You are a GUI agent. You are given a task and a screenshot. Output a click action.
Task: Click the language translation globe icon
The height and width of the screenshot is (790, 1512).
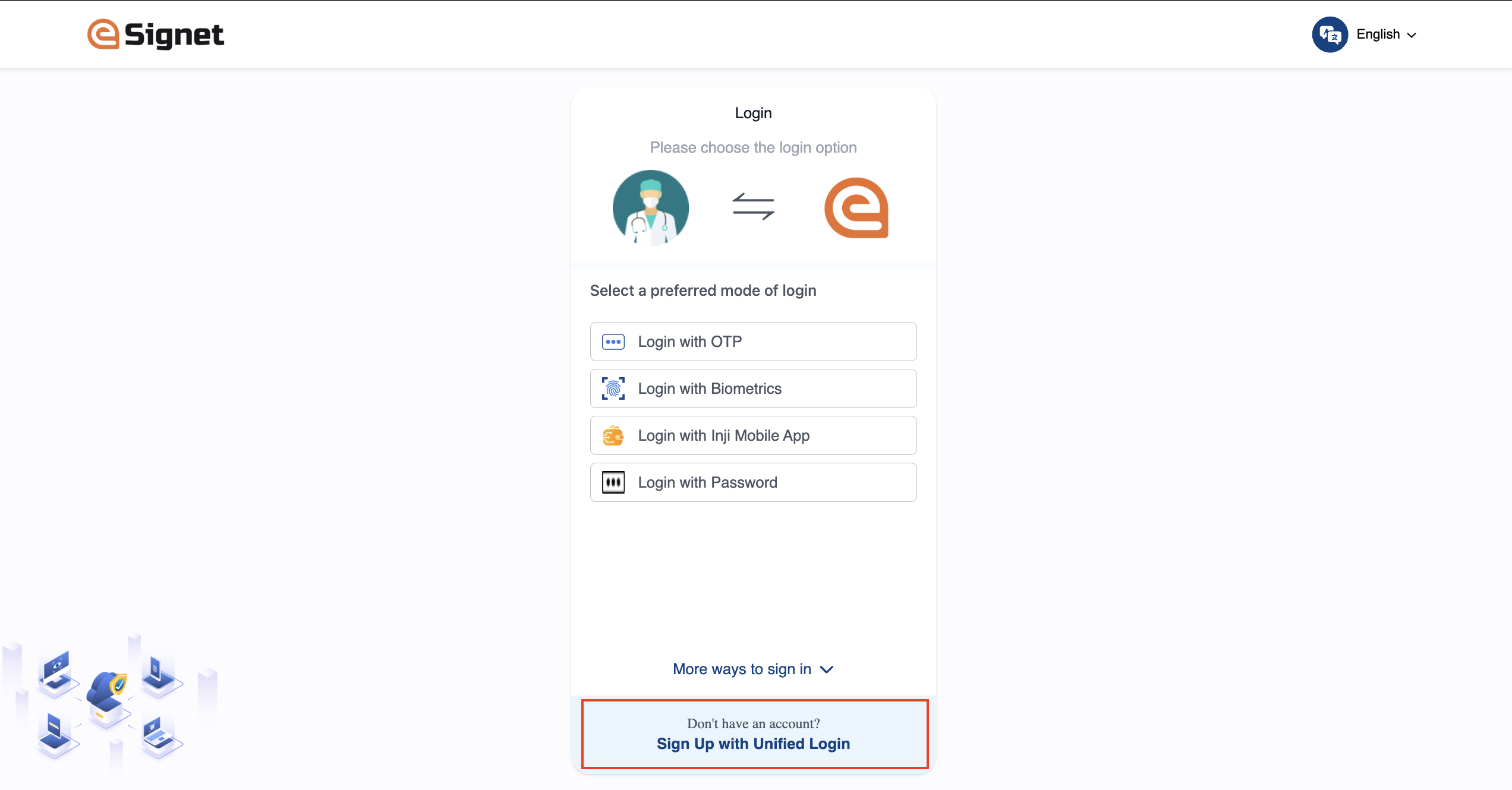(x=1330, y=34)
